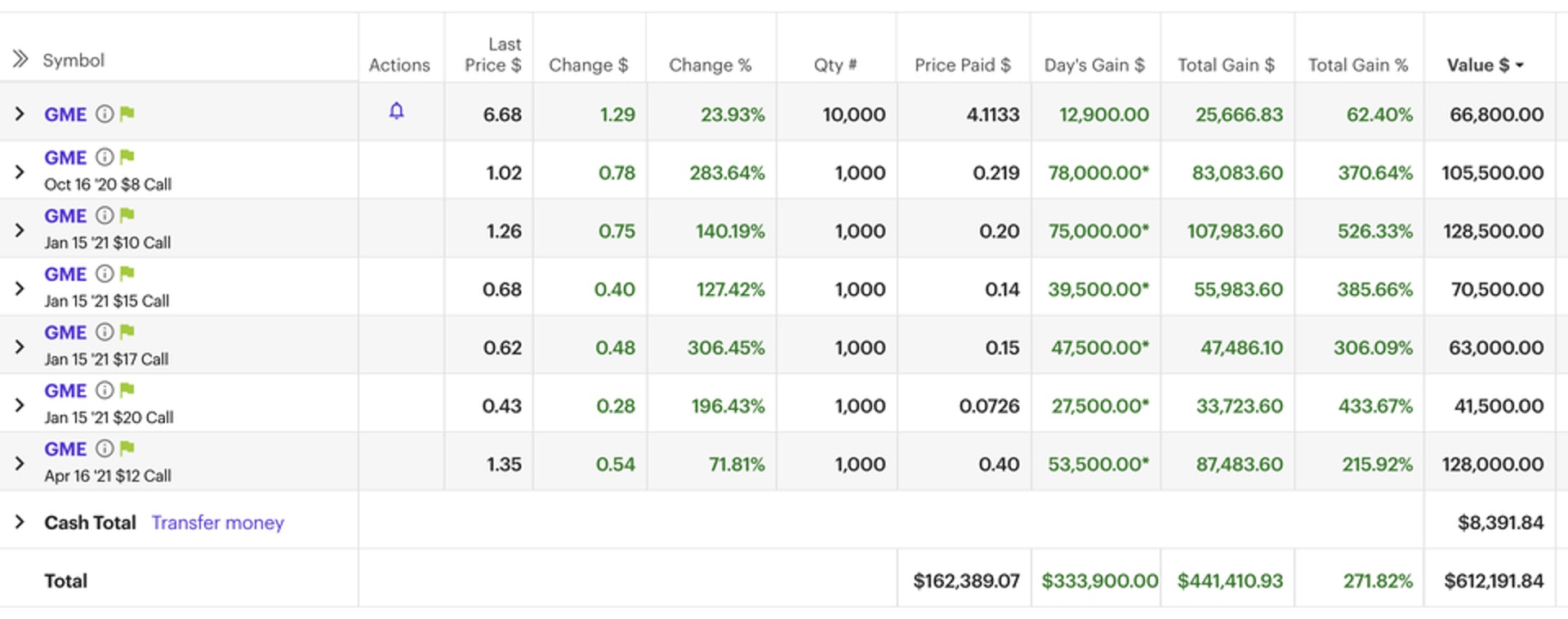Click the Transfer money link
Viewport: 1568px width, 619px height.
pos(217,523)
